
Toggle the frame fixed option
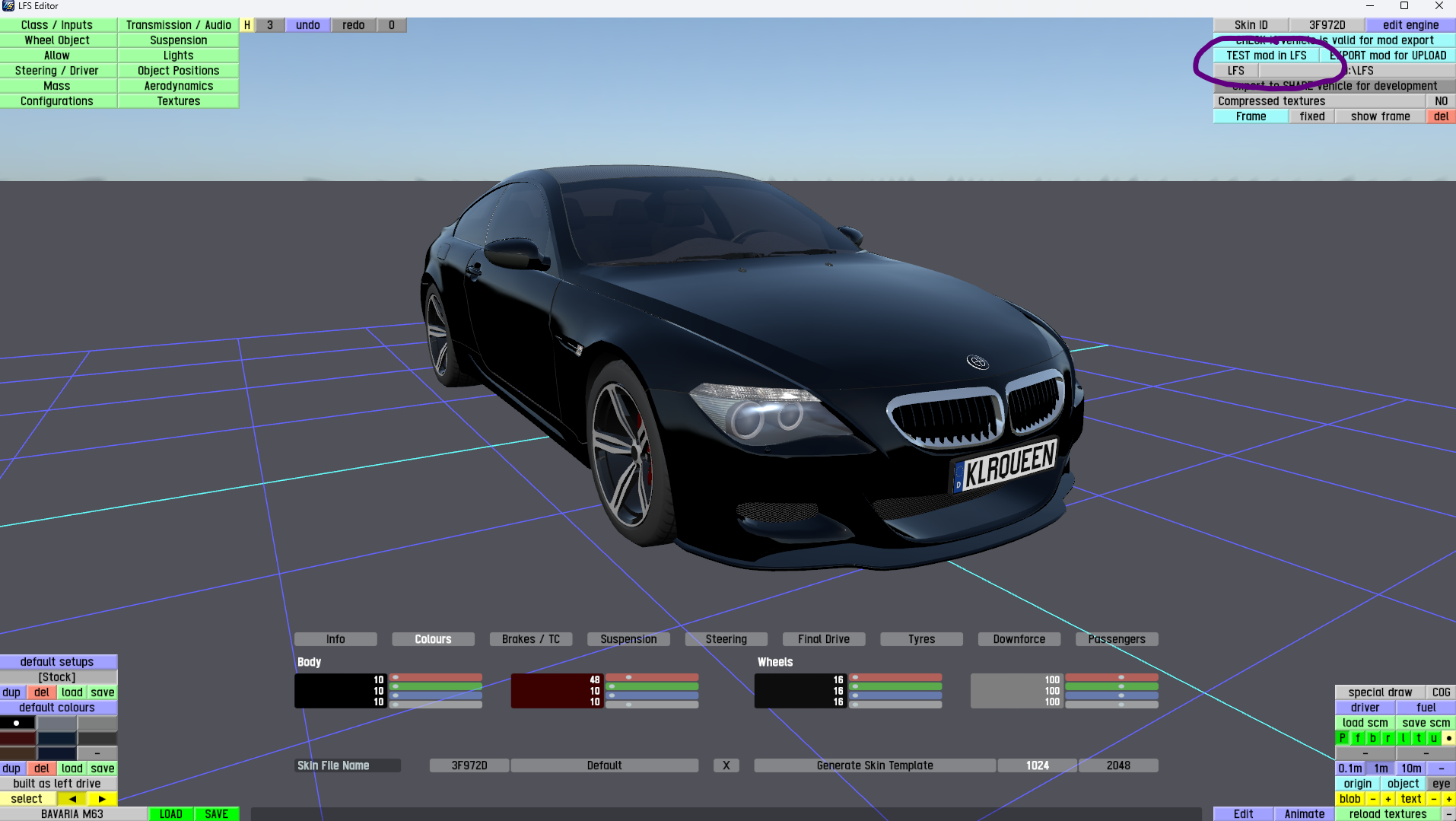[x=1312, y=116]
